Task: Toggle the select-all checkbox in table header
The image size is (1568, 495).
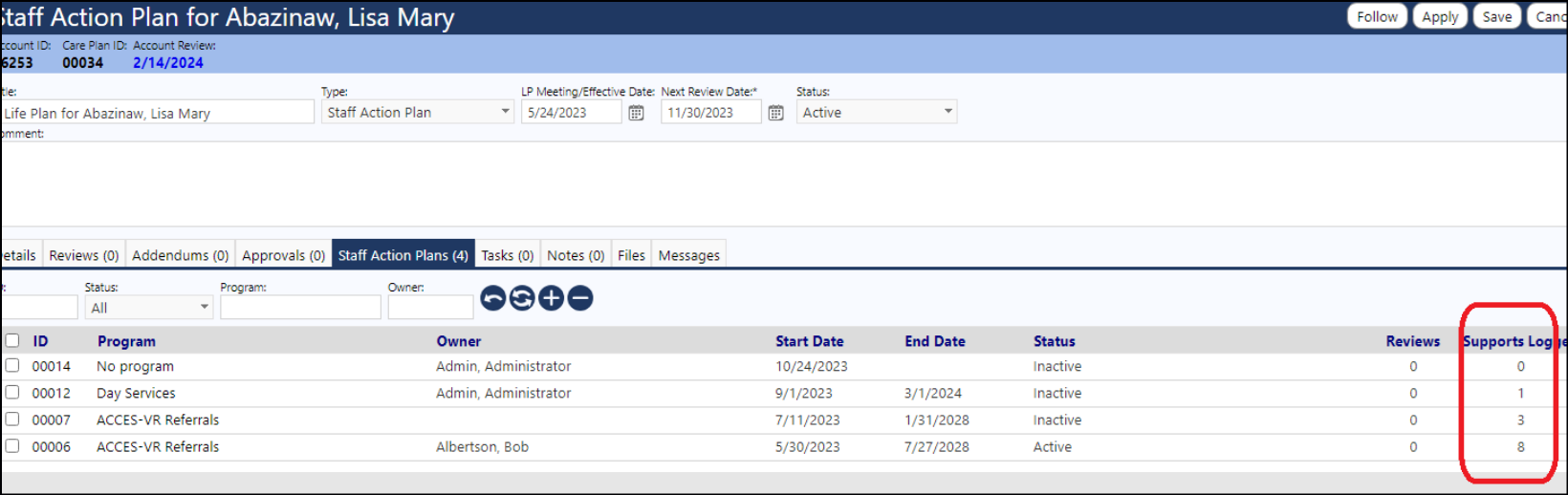Action: 12,340
